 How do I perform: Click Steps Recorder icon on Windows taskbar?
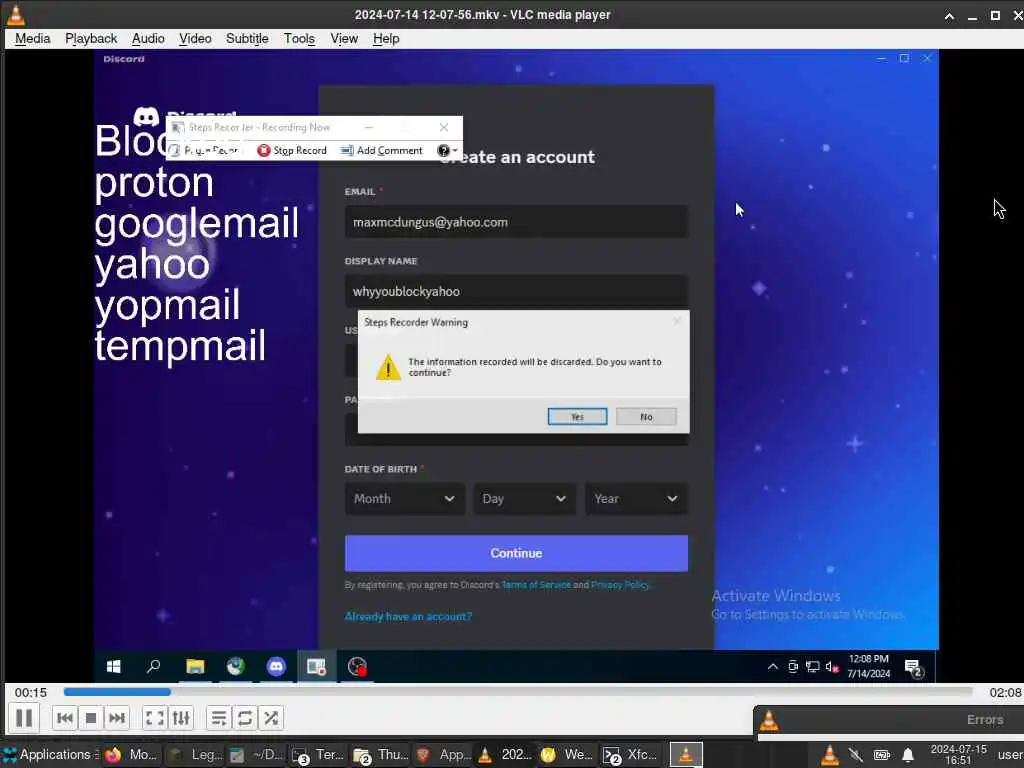[x=317, y=666]
